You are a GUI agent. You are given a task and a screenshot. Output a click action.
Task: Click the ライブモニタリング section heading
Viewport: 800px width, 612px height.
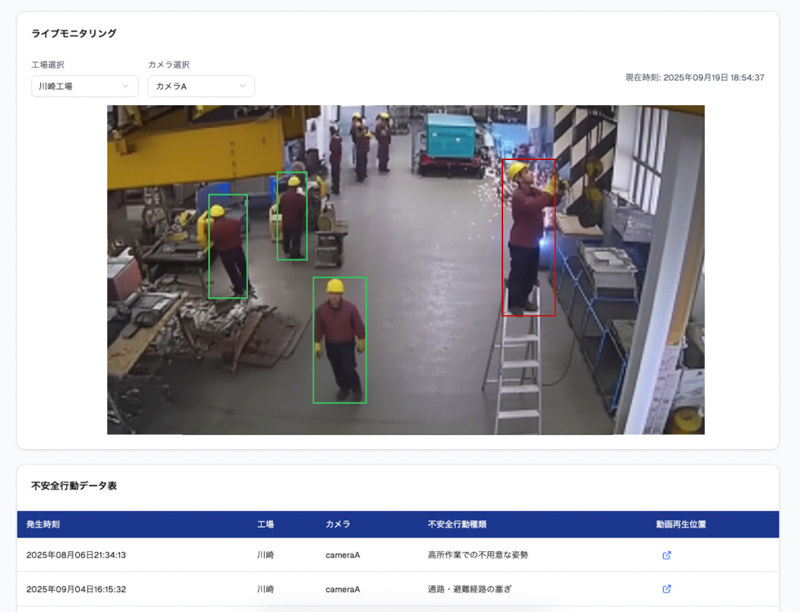pos(74,33)
